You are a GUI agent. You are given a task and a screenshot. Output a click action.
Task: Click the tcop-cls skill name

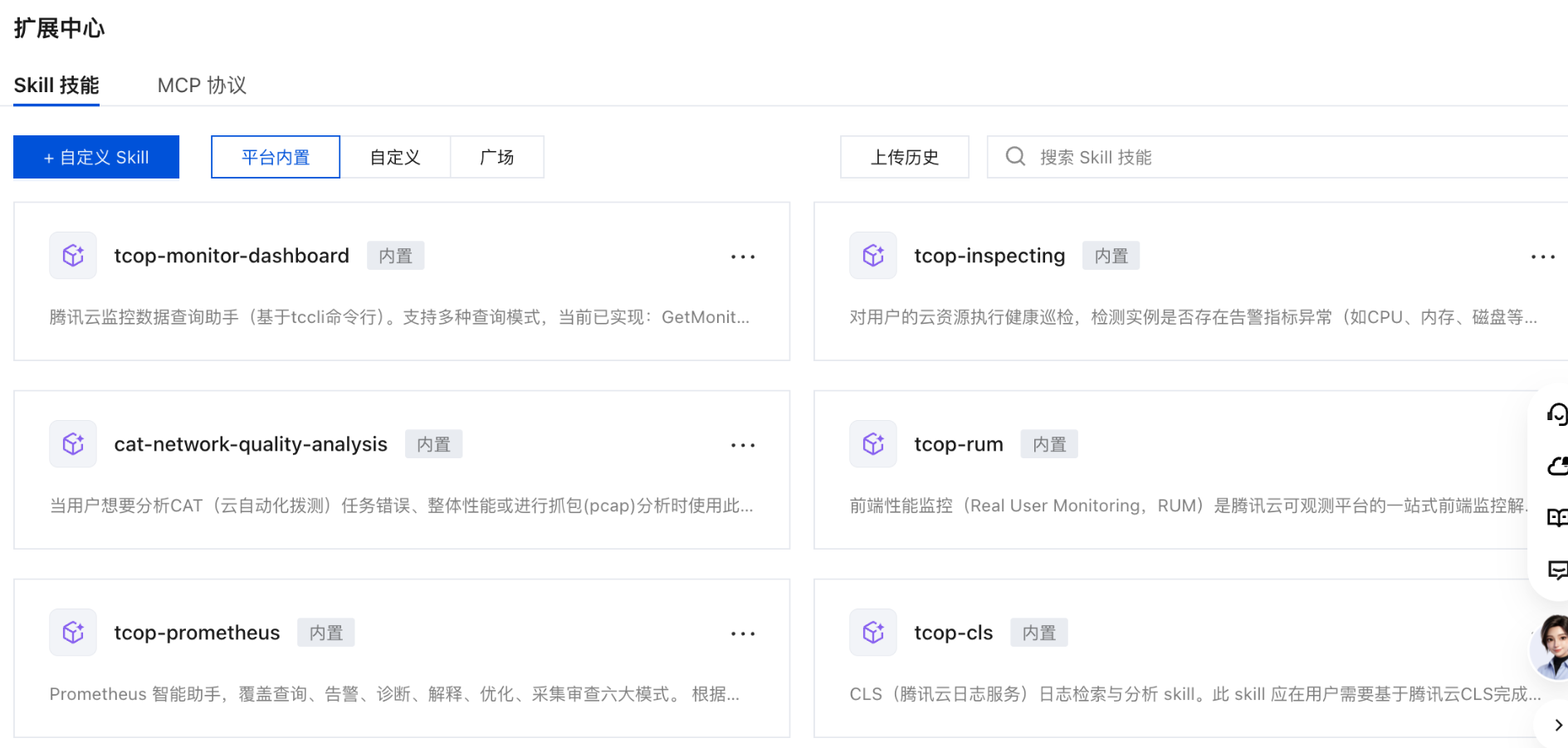[x=953, y=633]
